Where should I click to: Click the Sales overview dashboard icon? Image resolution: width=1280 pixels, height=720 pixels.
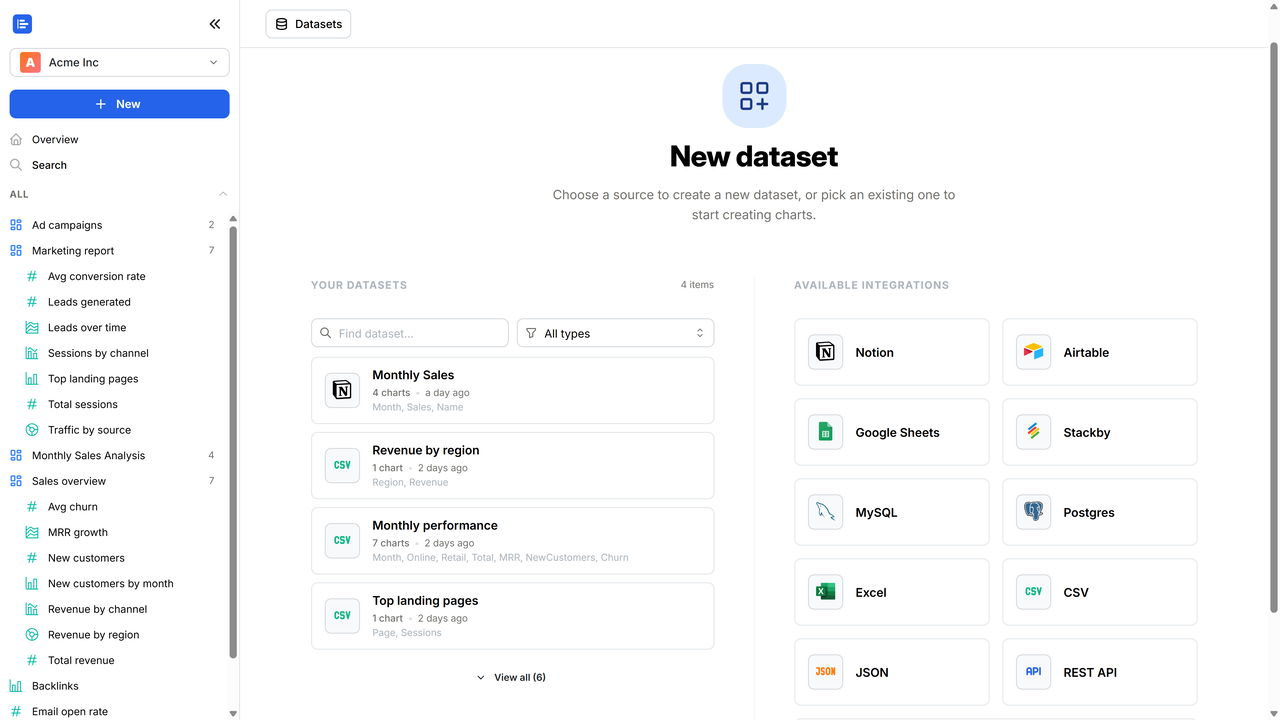point(16,481)
